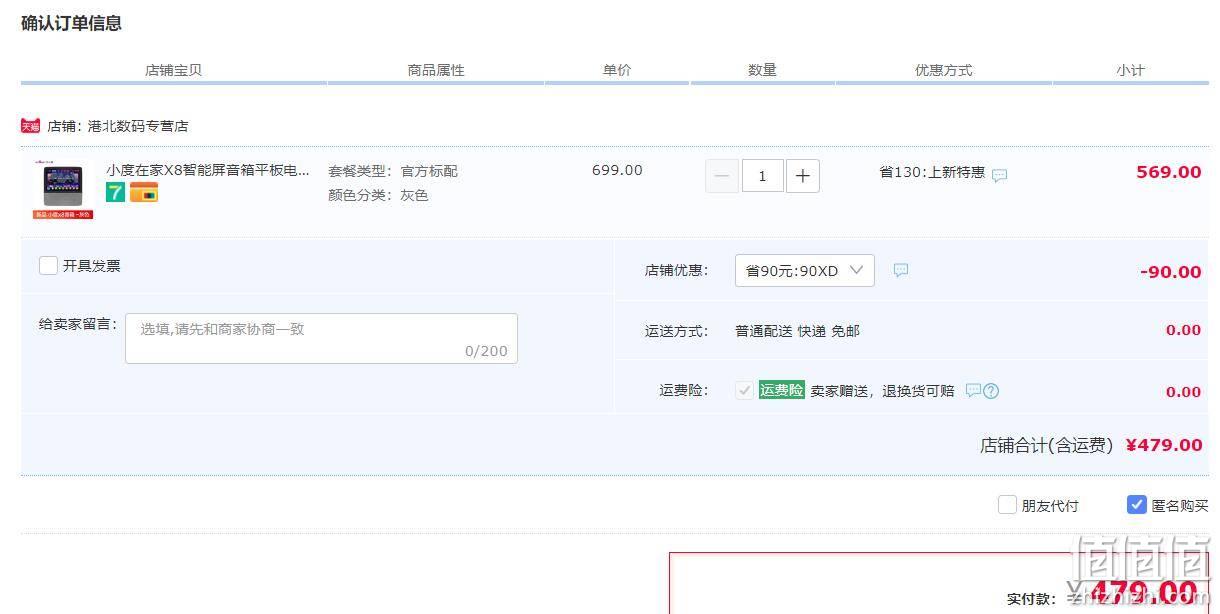Click the 小计 column header
Image resolution: width=1220 pixels, height=614 pixels.
1131,70
